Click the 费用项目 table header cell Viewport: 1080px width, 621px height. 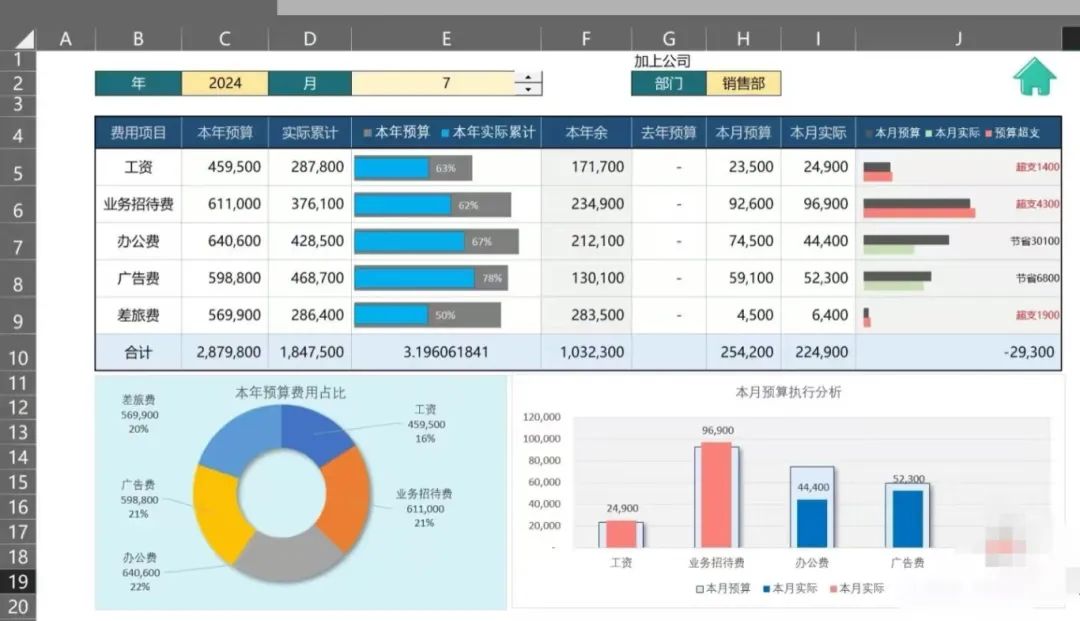tap(138, 133)
